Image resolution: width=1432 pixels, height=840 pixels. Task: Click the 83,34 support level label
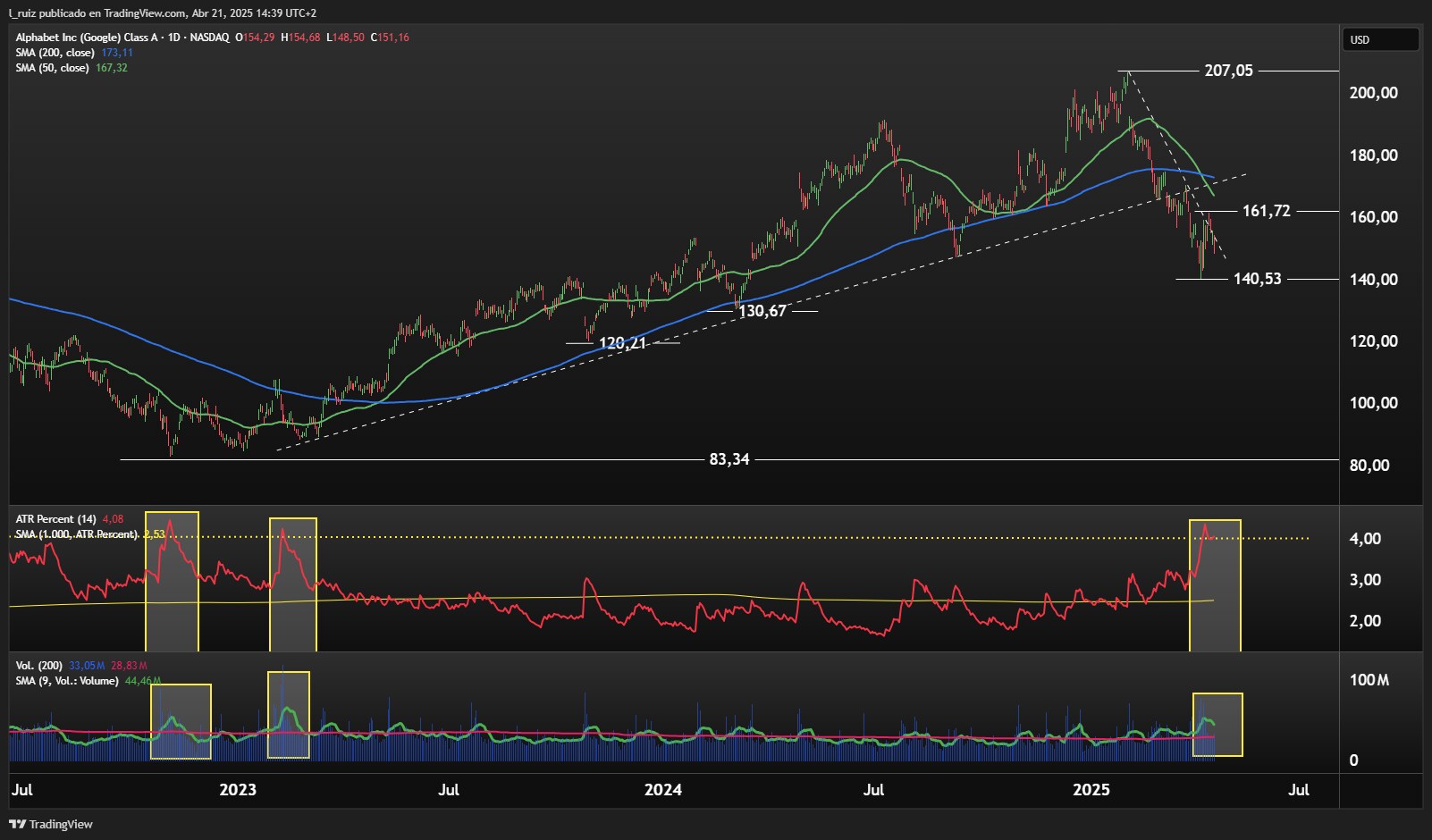click(729, 459)
